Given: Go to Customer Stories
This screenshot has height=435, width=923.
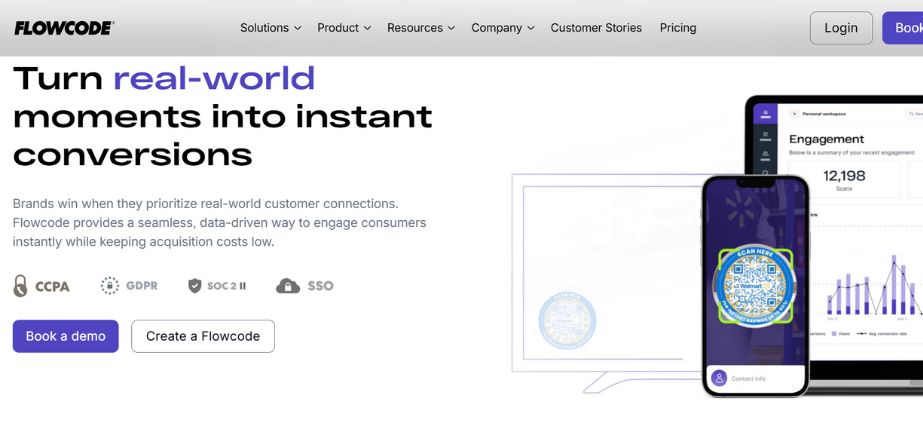Looking at the screenshot, I should click(596, 28).
